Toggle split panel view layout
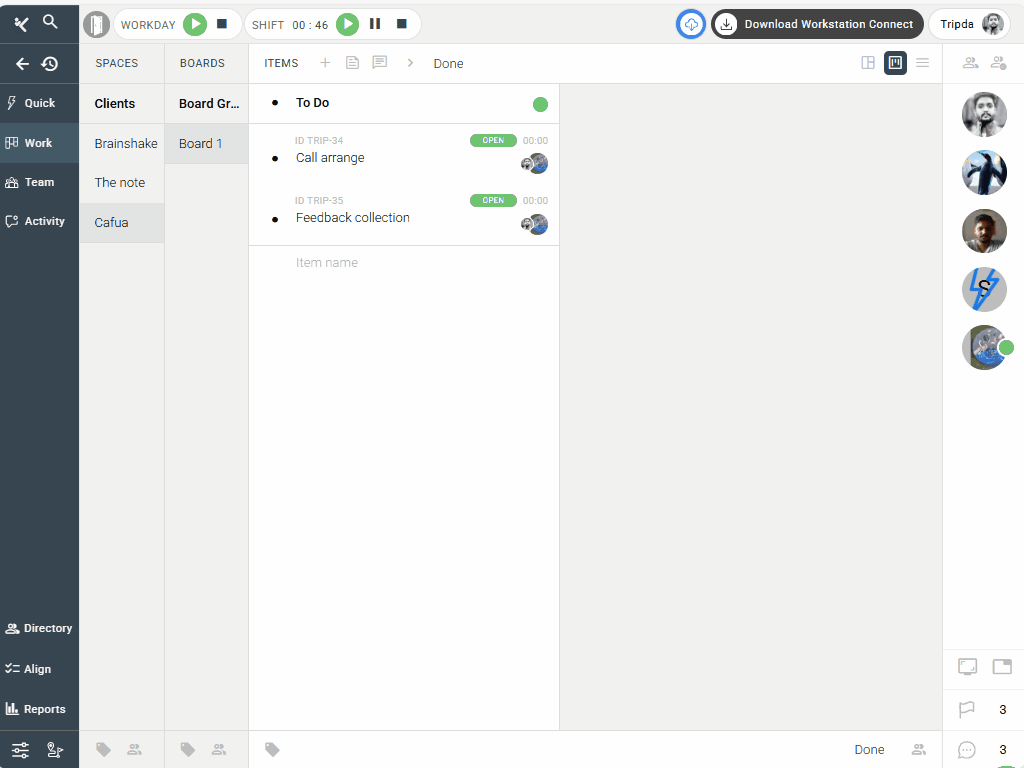This screenshot has height=768, width=1024. pos(868,63)
